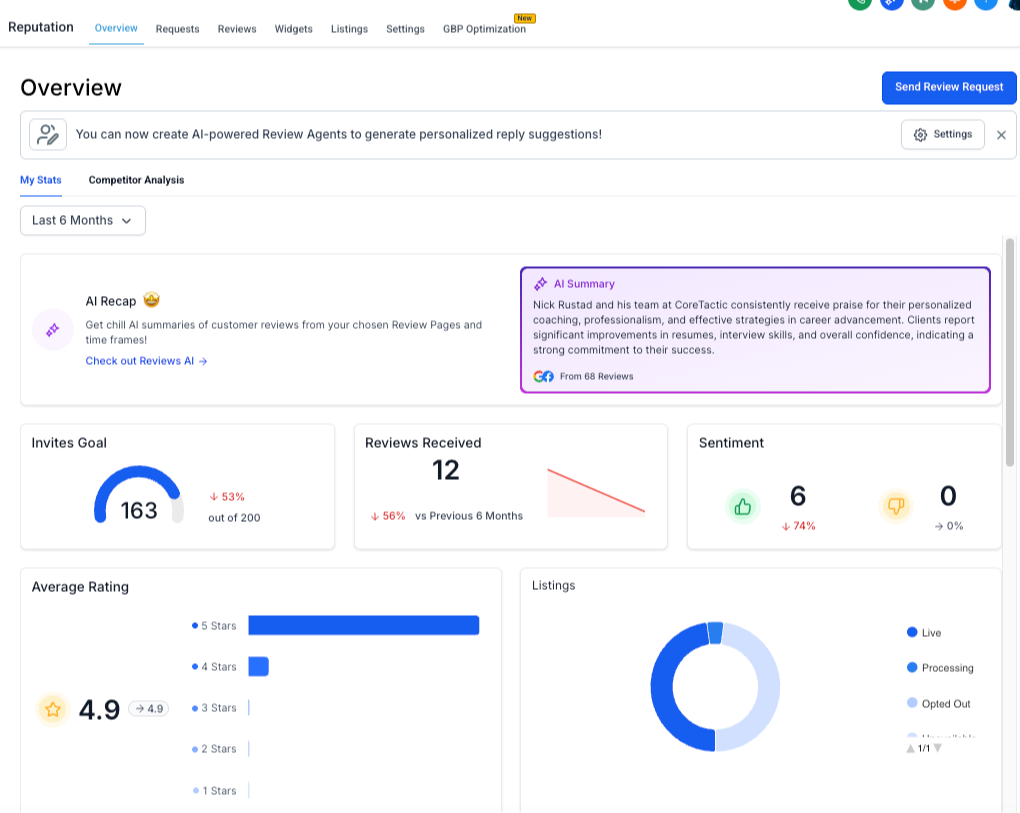Open the Last 6 Months date range dropdown
1020x813 pixels.
(83, 220)
